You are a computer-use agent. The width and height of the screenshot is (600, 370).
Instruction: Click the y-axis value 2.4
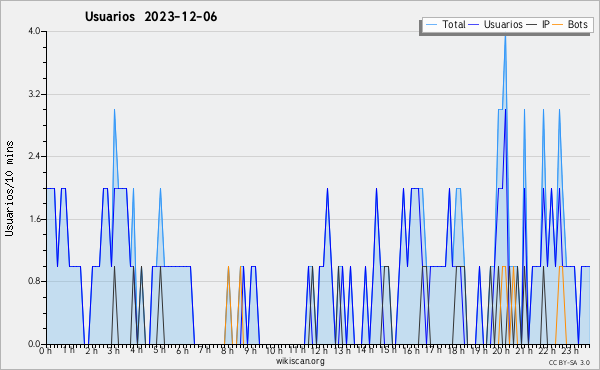[34, 156]
